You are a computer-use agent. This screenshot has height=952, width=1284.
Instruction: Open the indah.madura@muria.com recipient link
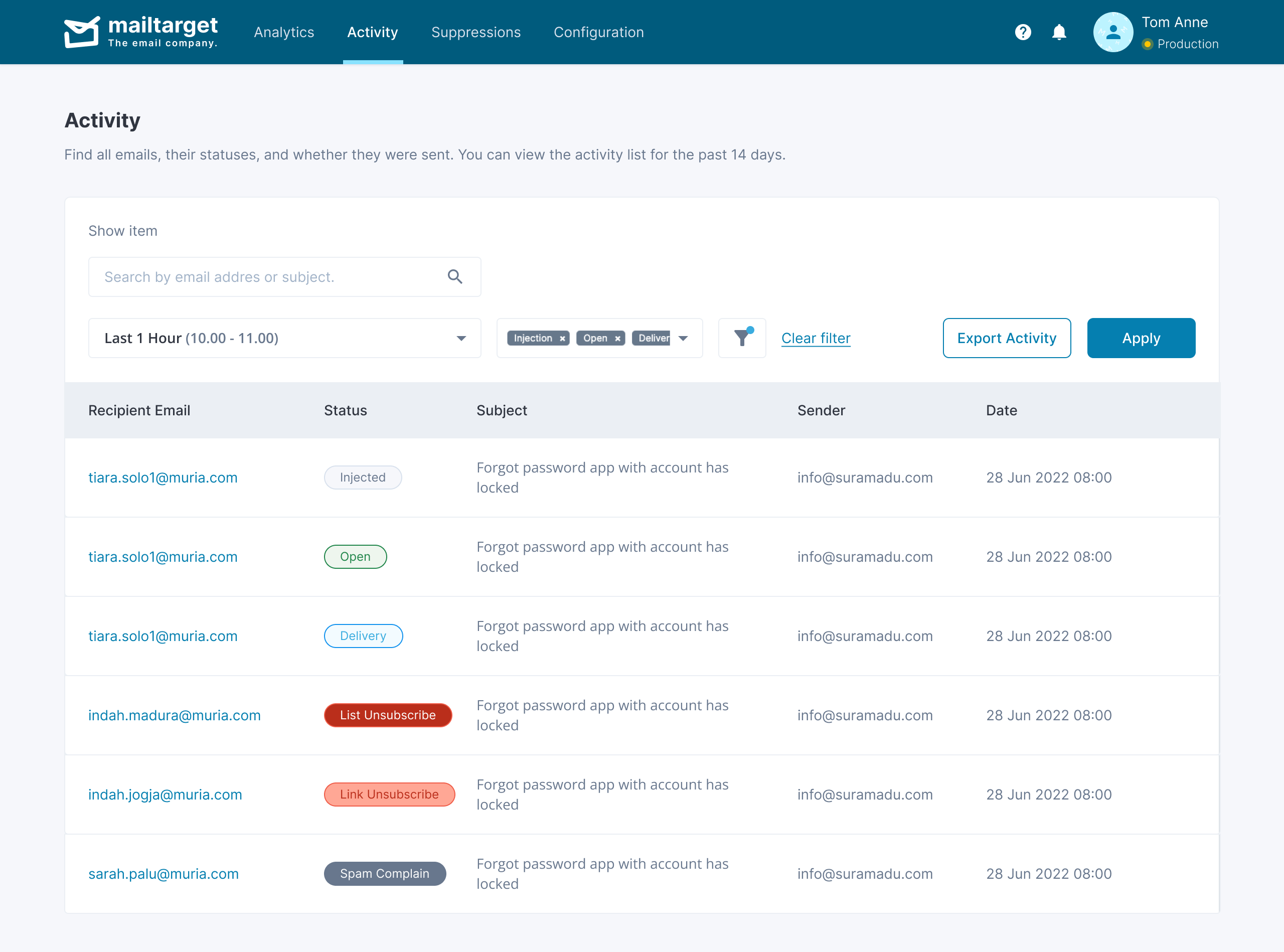point(174,715)
